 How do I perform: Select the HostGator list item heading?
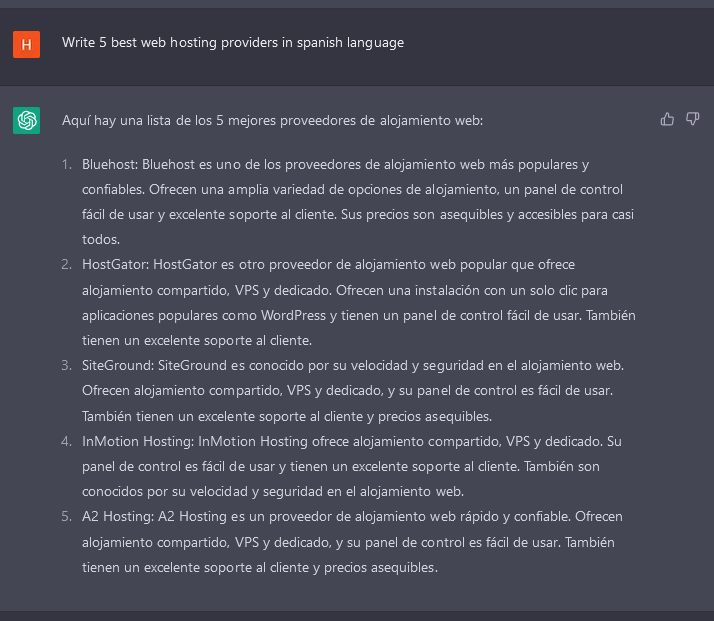point(115,265)
